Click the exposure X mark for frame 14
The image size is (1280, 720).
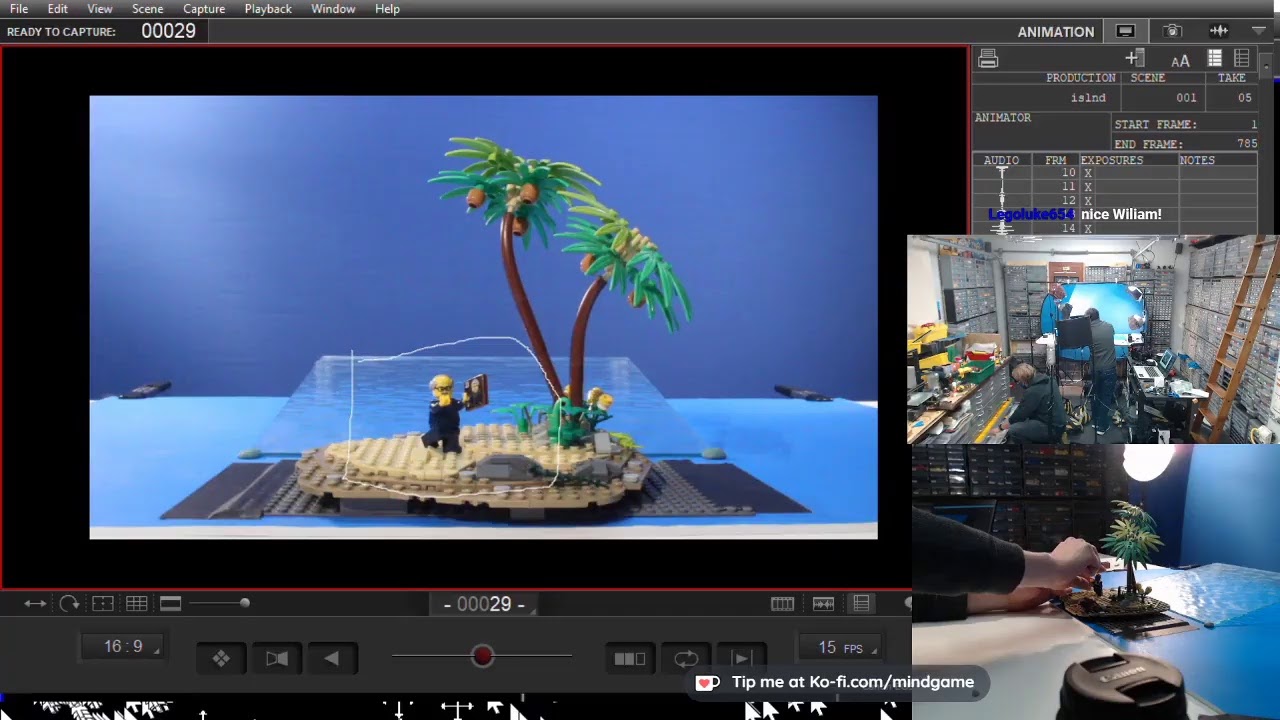1088,229
